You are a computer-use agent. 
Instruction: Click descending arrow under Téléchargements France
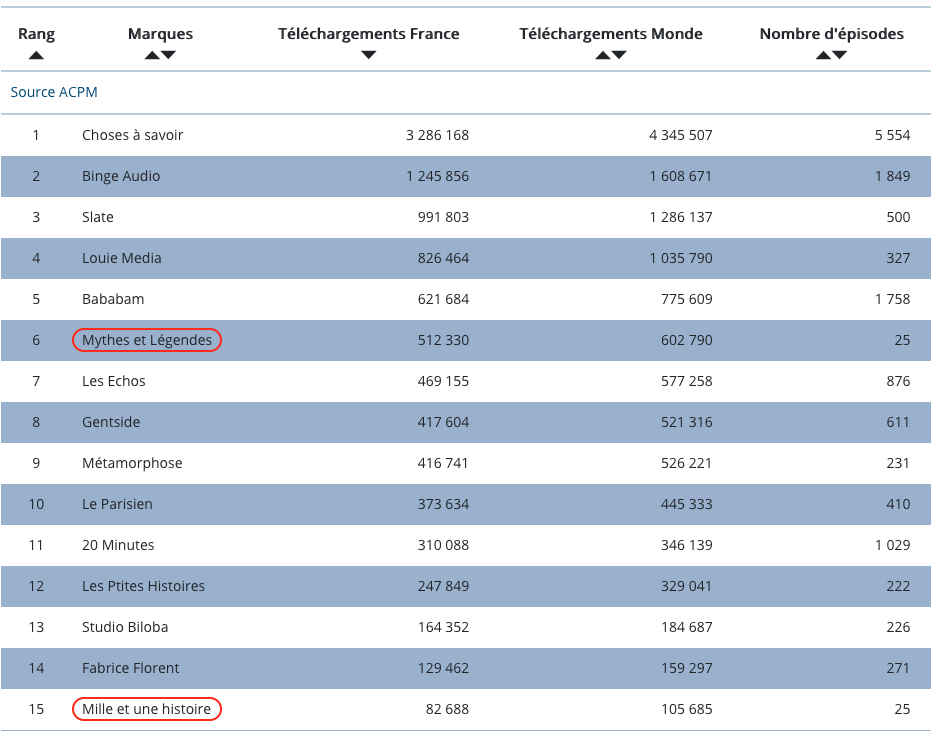[369, 55]
